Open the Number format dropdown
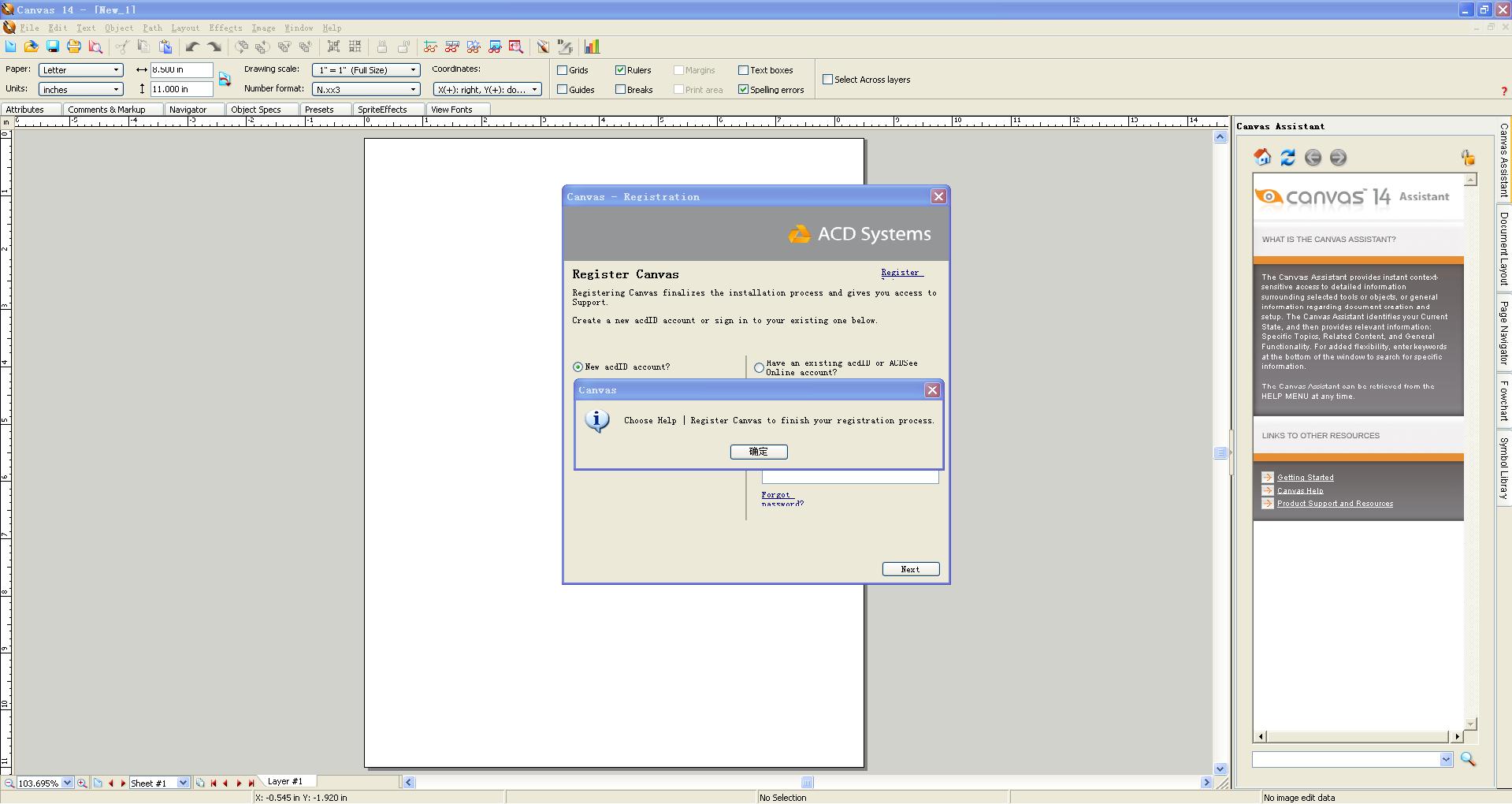 coord(412,90)
